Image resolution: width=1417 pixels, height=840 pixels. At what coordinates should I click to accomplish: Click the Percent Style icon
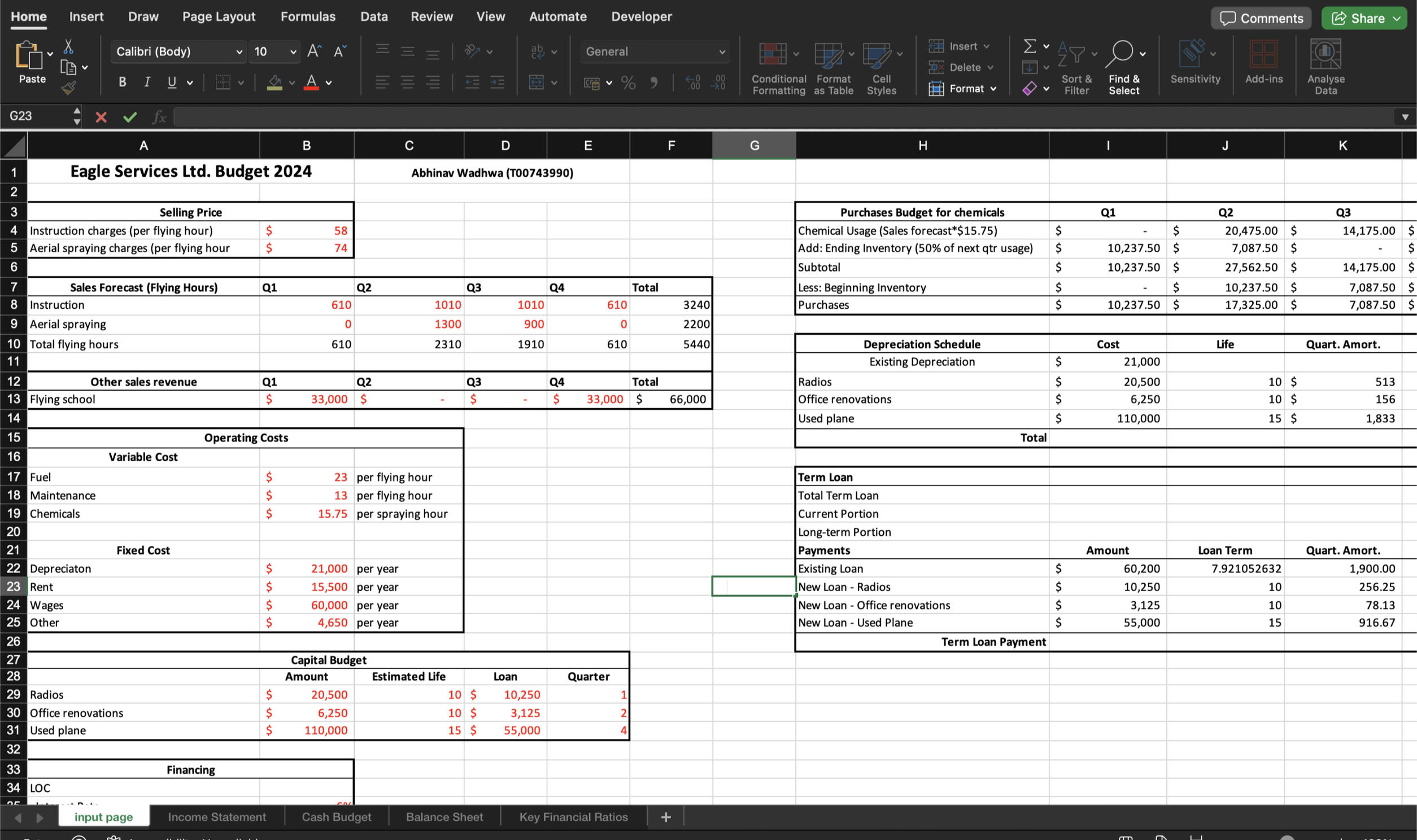click(x=628, y=83)
